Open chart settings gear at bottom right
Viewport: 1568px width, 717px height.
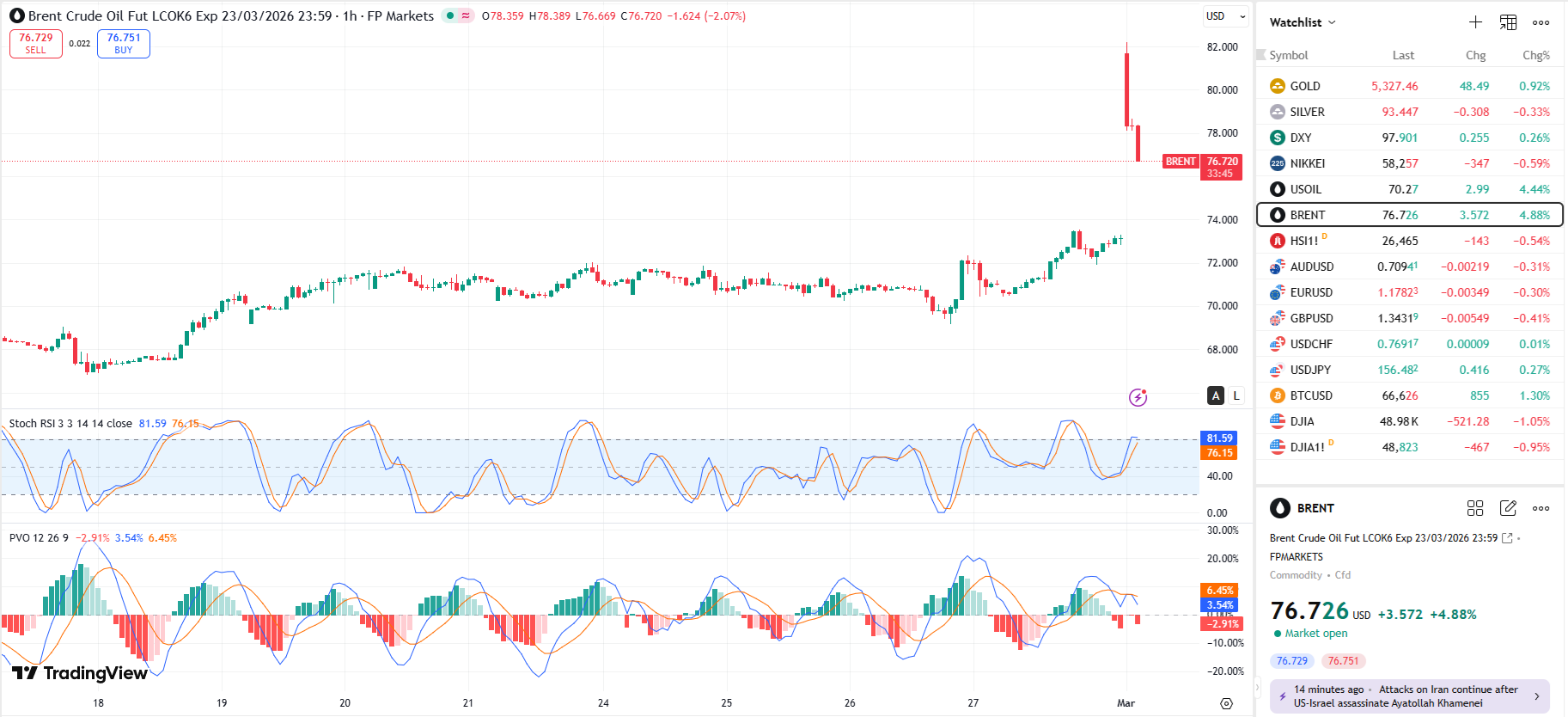click(x=1226, y=703)
